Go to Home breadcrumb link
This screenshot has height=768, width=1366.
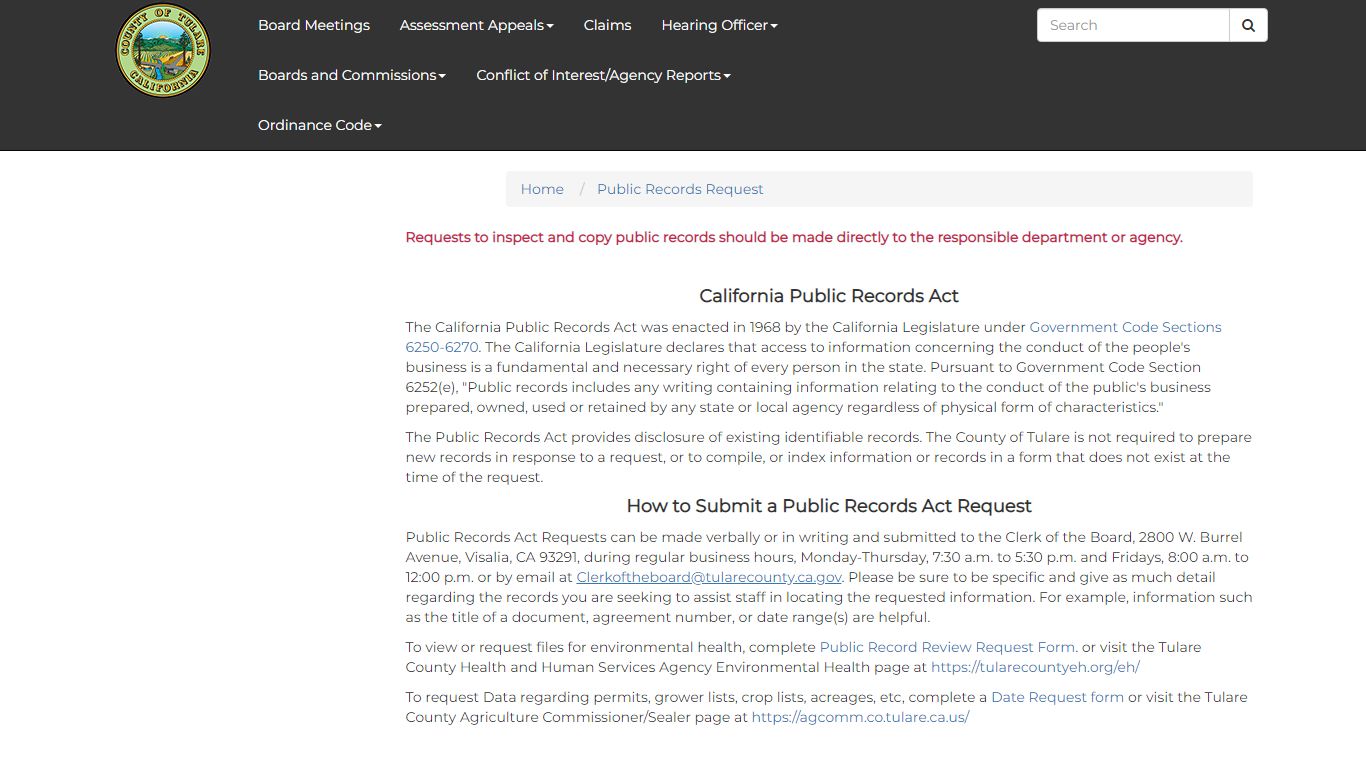[x=542, y=189]
